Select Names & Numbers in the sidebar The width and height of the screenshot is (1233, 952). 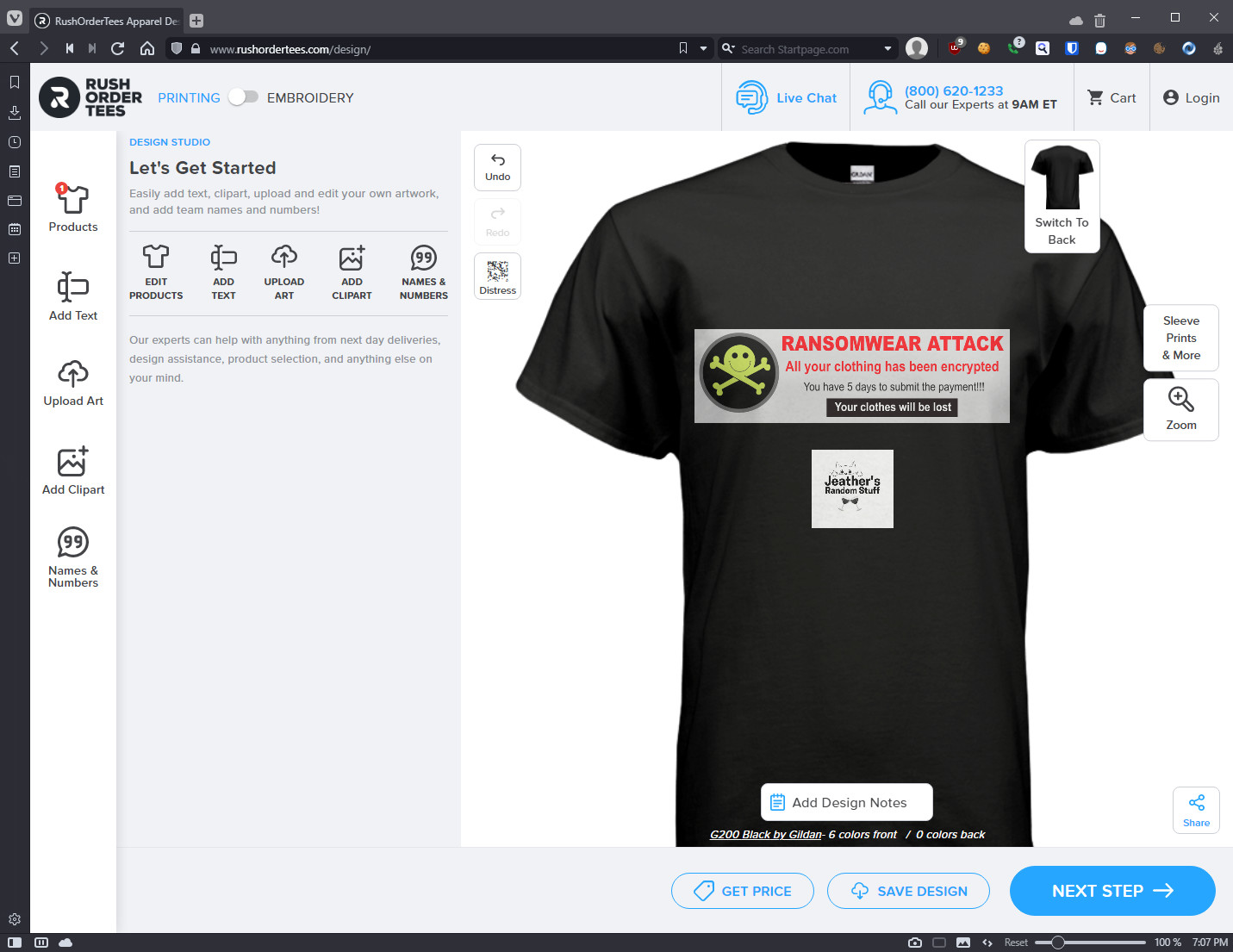click(x=73, y=557)
